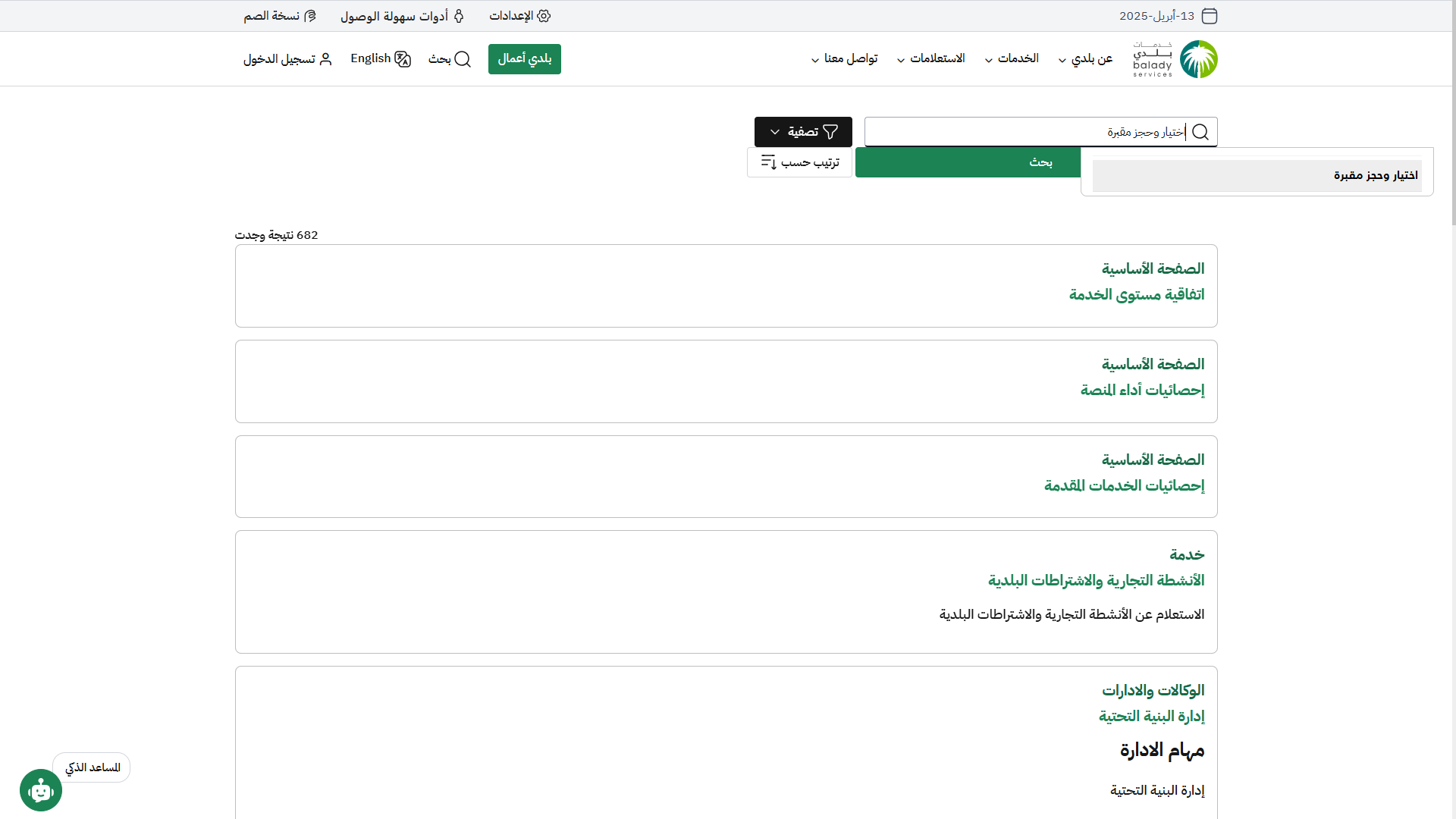Switch language to English

pyautogui.click(x=380, y=58)
